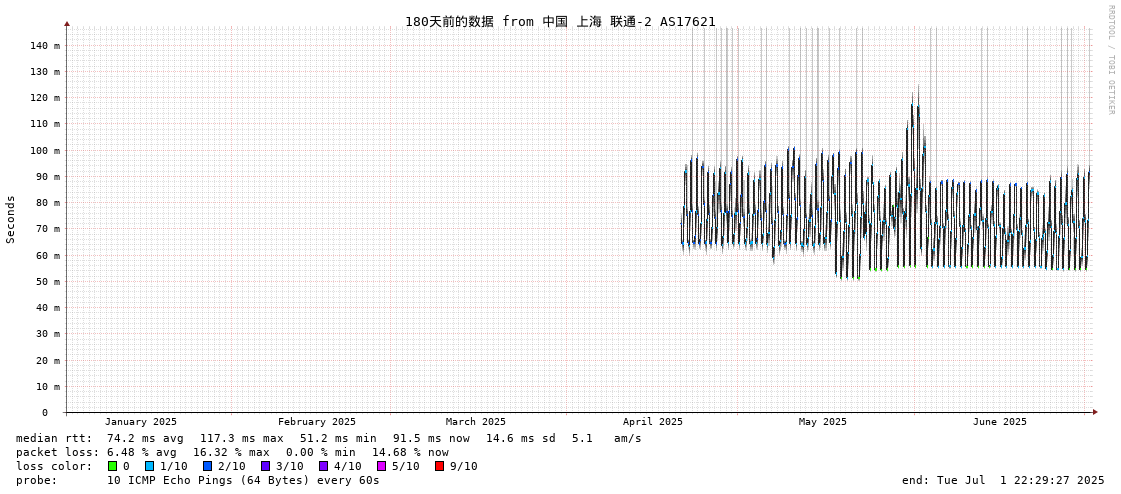Click the packet loss label
Screen dimensions: 1121x494
click(x=57, y=453)
